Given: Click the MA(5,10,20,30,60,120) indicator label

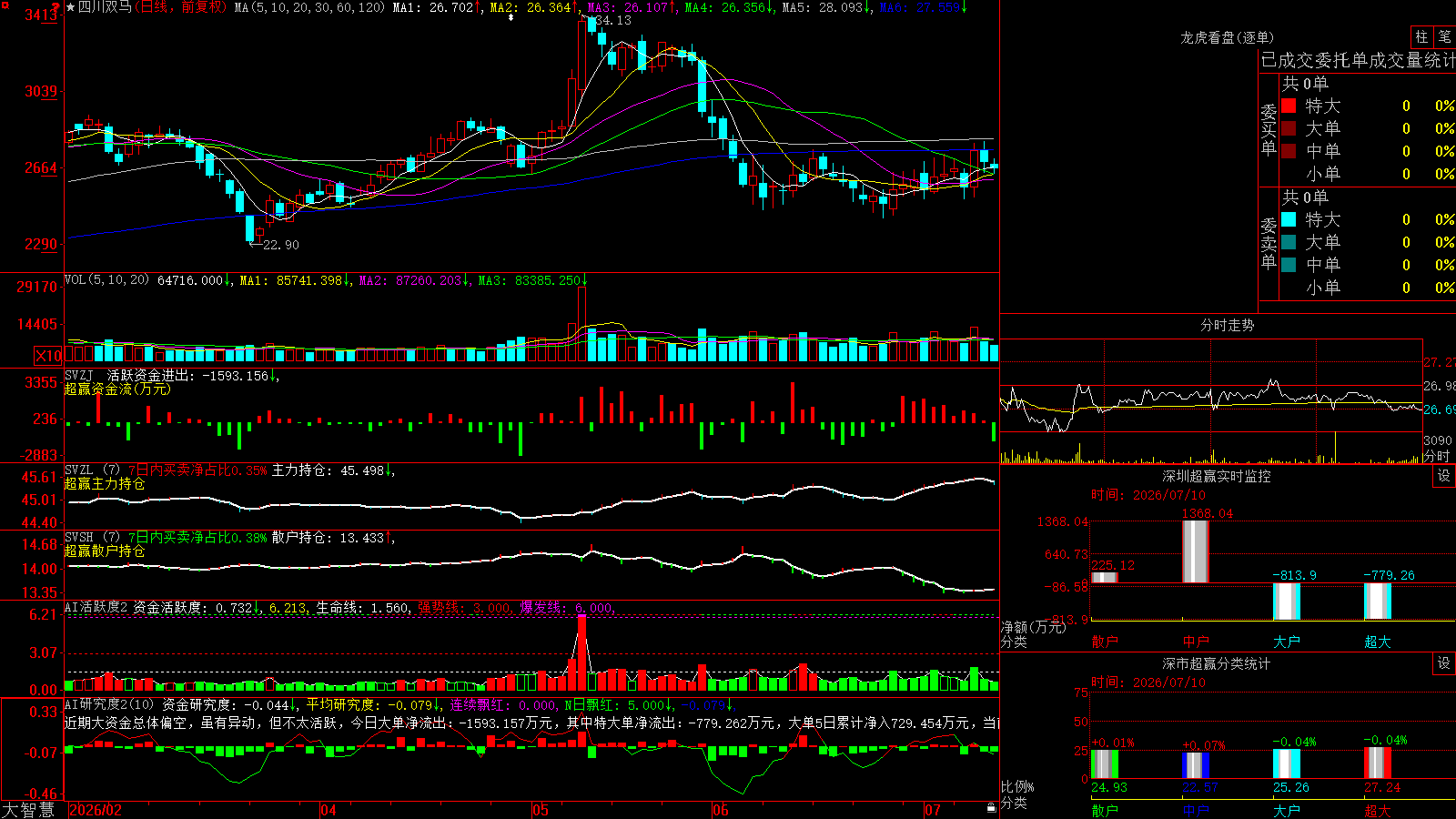Looking at the screenshot, I should pos(310,7).
